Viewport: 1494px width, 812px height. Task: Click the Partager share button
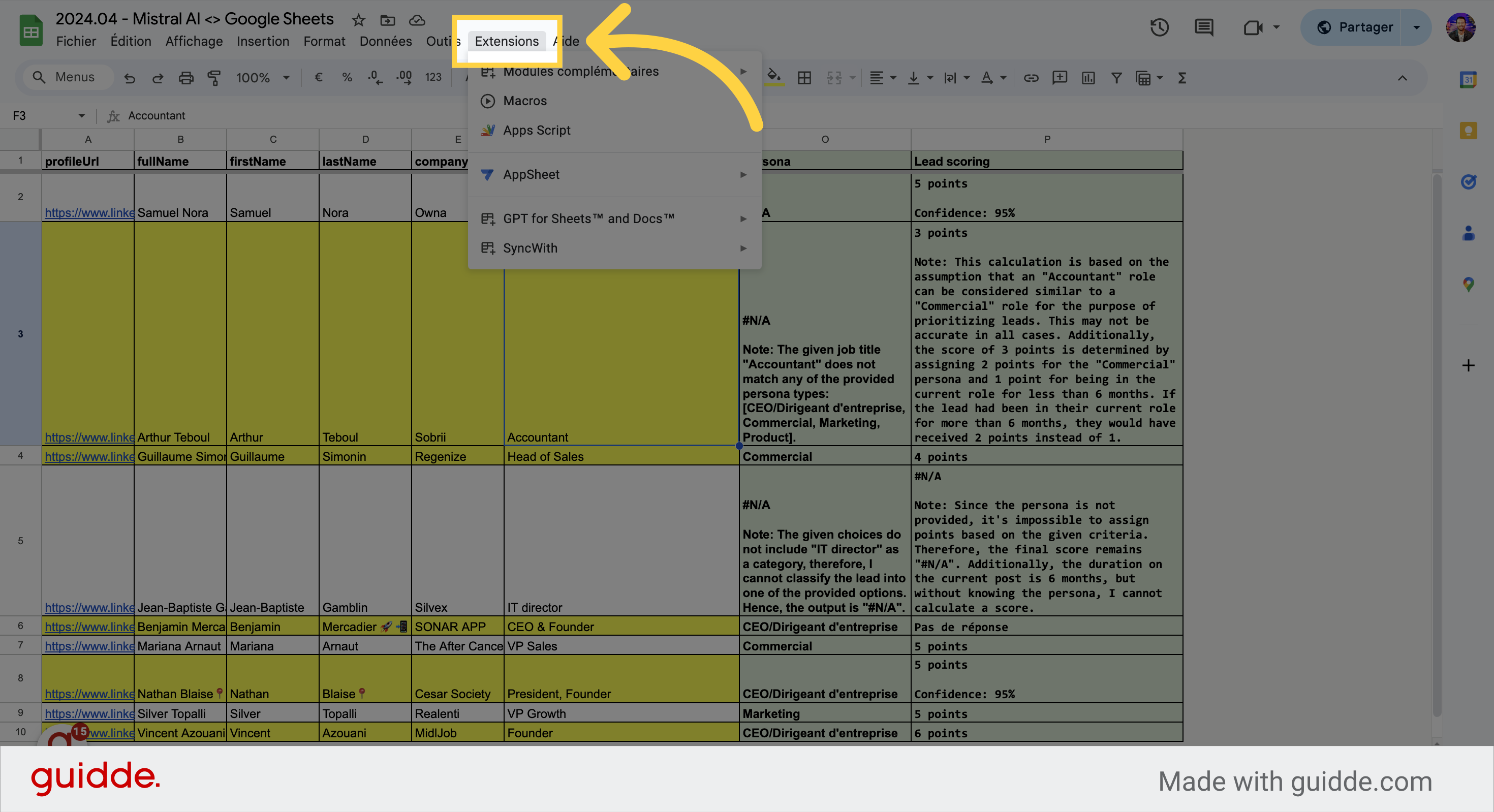1354,27
